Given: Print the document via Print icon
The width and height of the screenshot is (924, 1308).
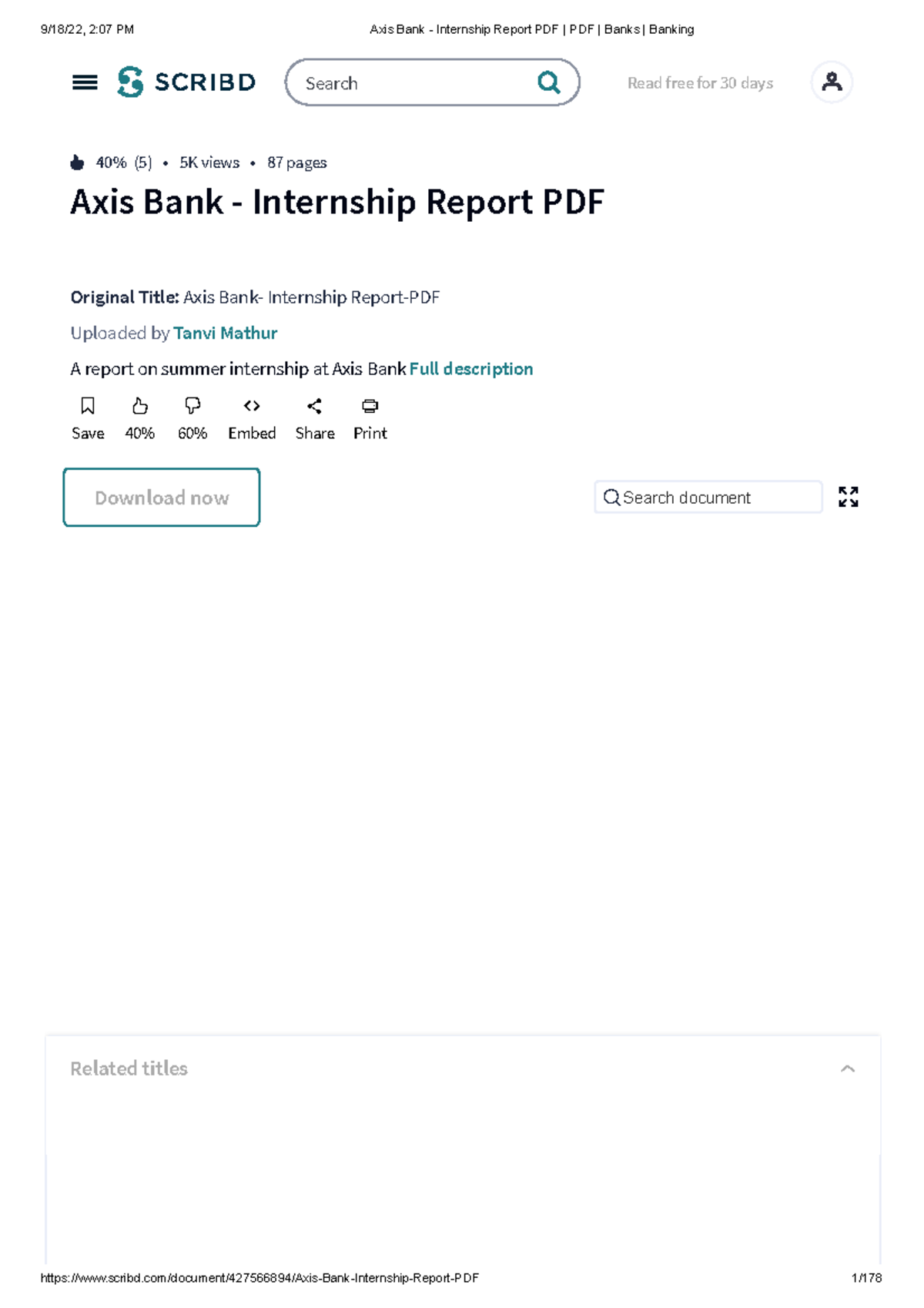Looking at the screenshot, I should coord(370,406).
